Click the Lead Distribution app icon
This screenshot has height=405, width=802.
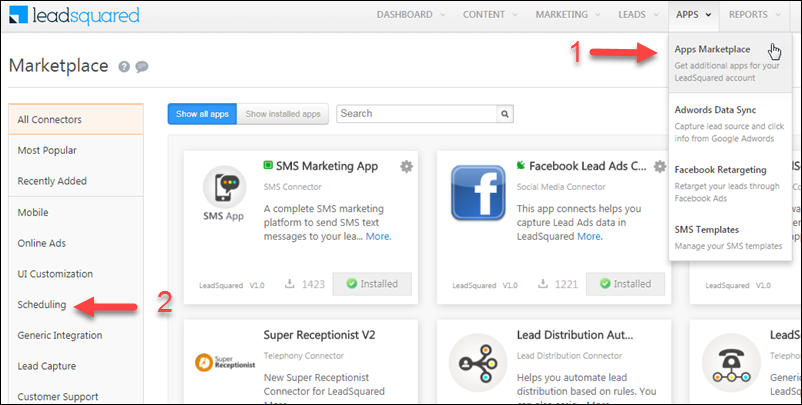[478, 363]
